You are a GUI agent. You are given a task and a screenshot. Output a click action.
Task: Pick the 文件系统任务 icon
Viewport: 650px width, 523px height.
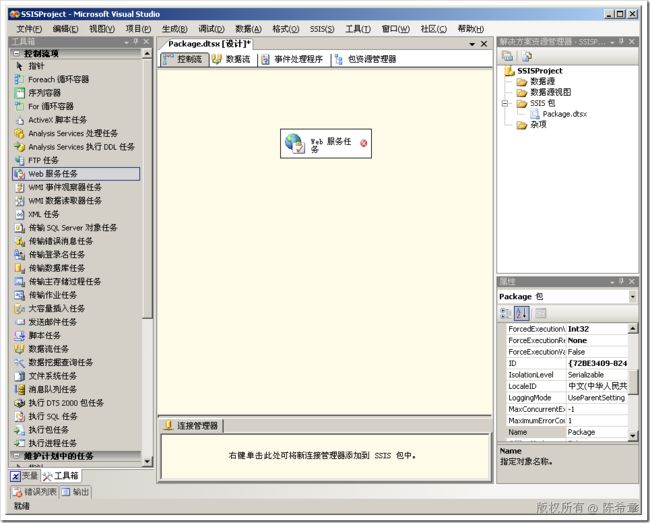pyautogui.click(x=19, y=376)
